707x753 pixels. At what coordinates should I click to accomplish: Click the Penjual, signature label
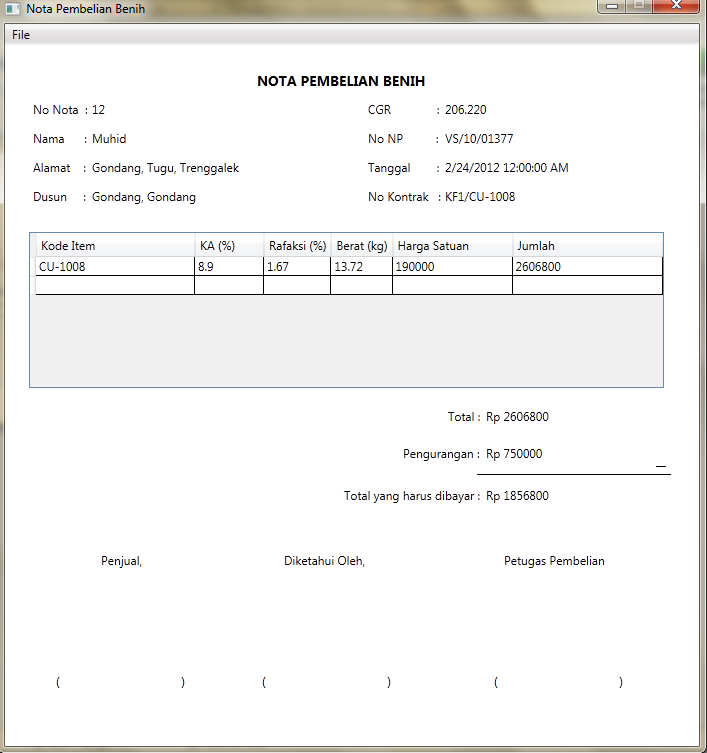point(122,561)
